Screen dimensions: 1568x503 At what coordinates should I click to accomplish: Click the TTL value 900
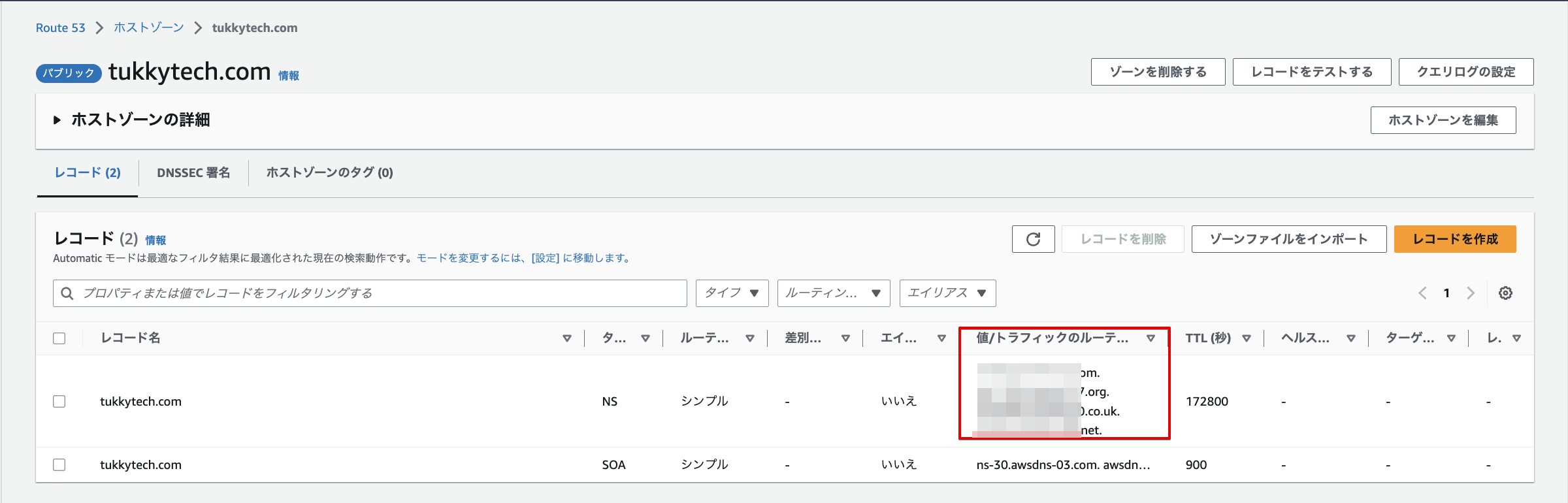(x=1196, y=465)
